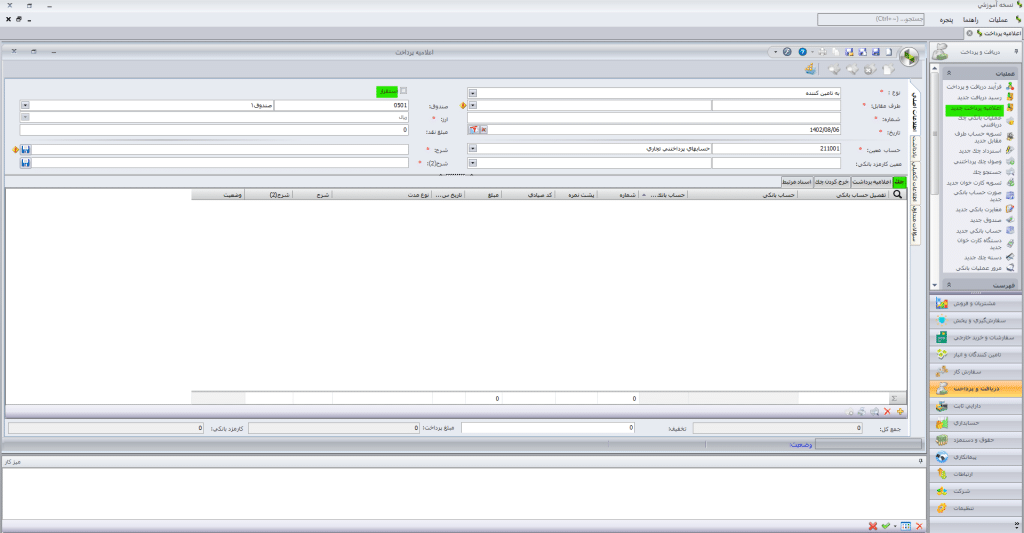This screenshot has width=1024, height=533.
Task: Open the 'عملیات' menu in menu bar
Action: coord(998,20)
